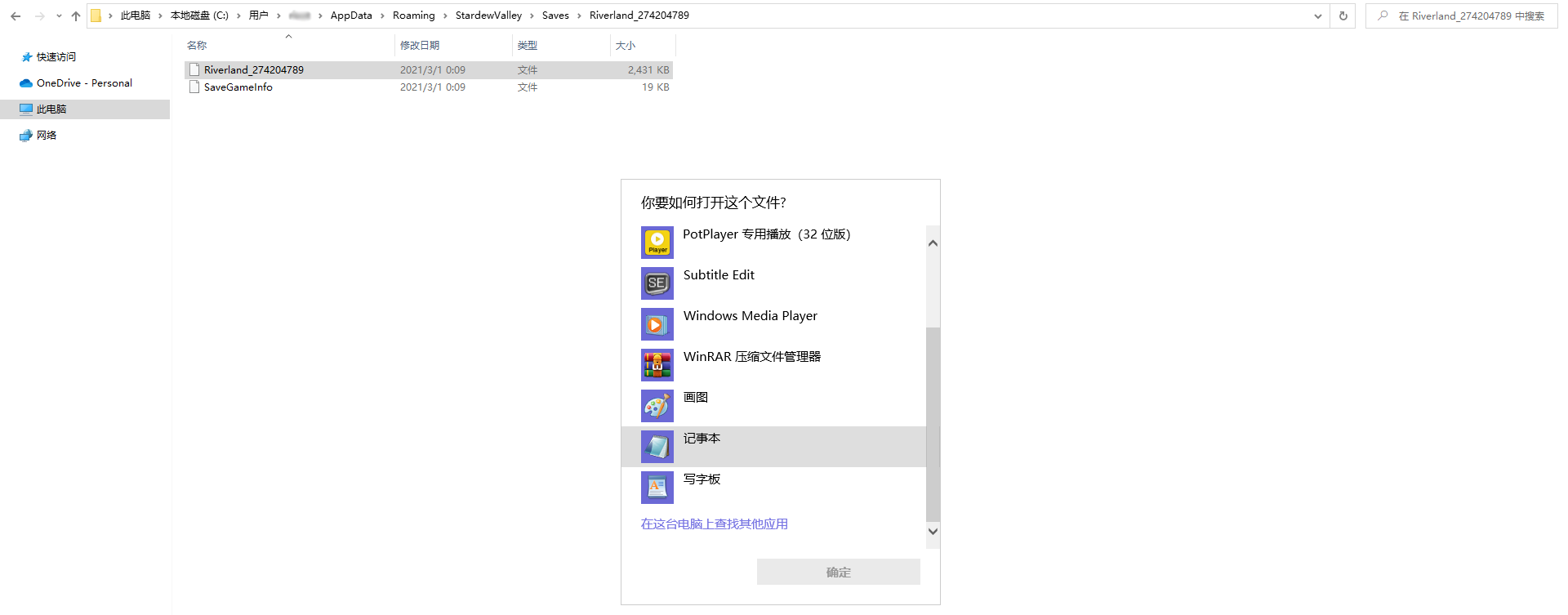Jump to the Roaming folder in the path

(x=414, y=16)
